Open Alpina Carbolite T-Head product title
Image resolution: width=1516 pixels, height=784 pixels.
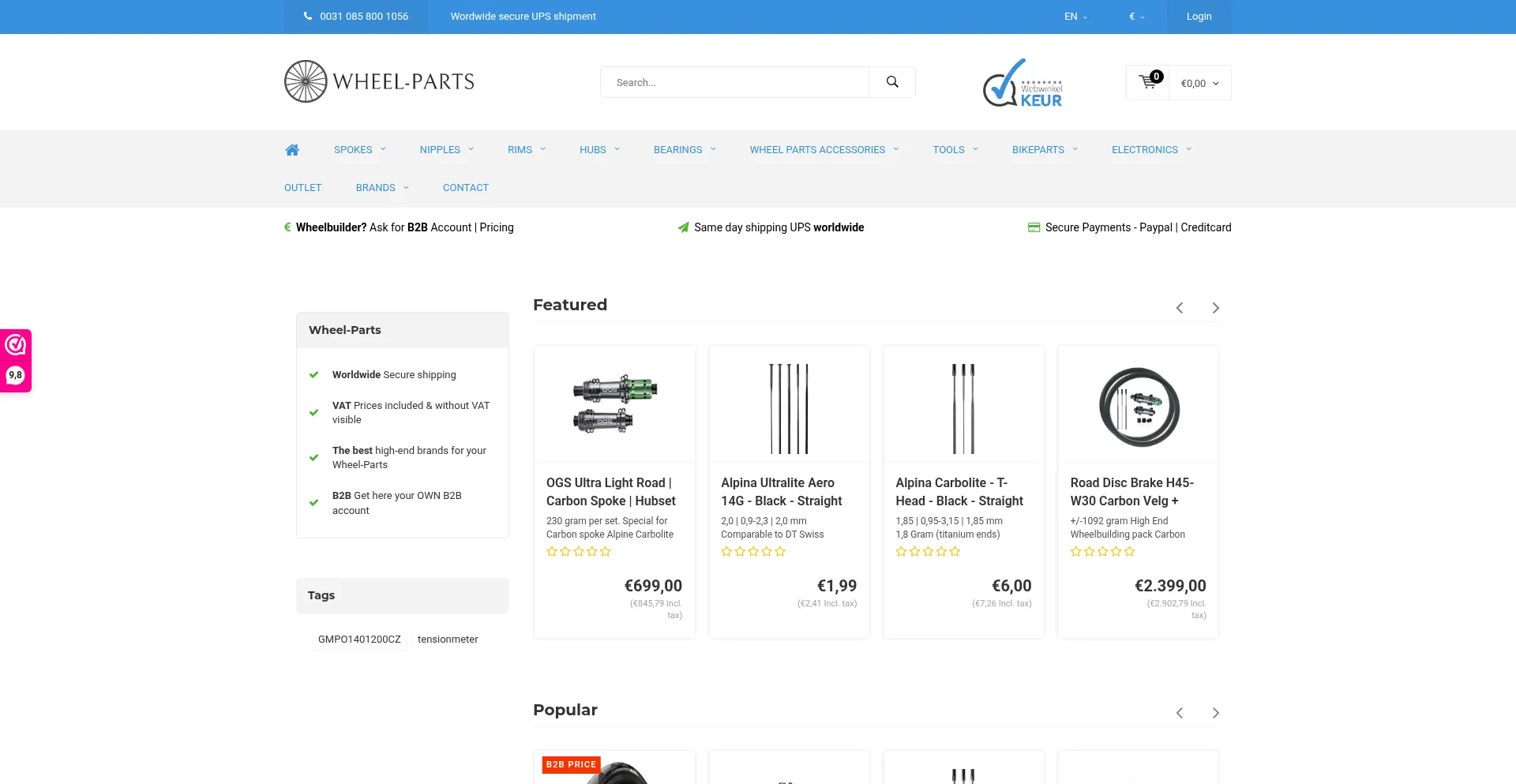[959, 492]
